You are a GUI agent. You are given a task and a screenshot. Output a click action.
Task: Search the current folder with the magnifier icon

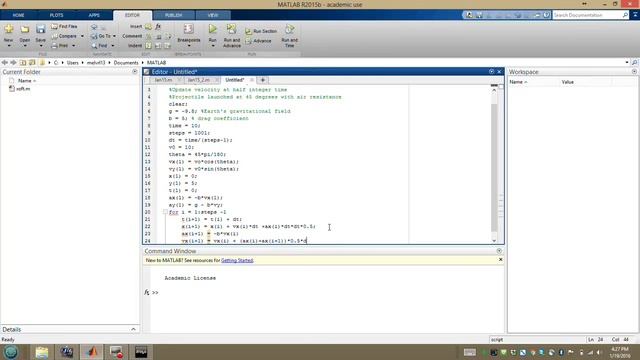pyautogui.click(x=635, y=62)
